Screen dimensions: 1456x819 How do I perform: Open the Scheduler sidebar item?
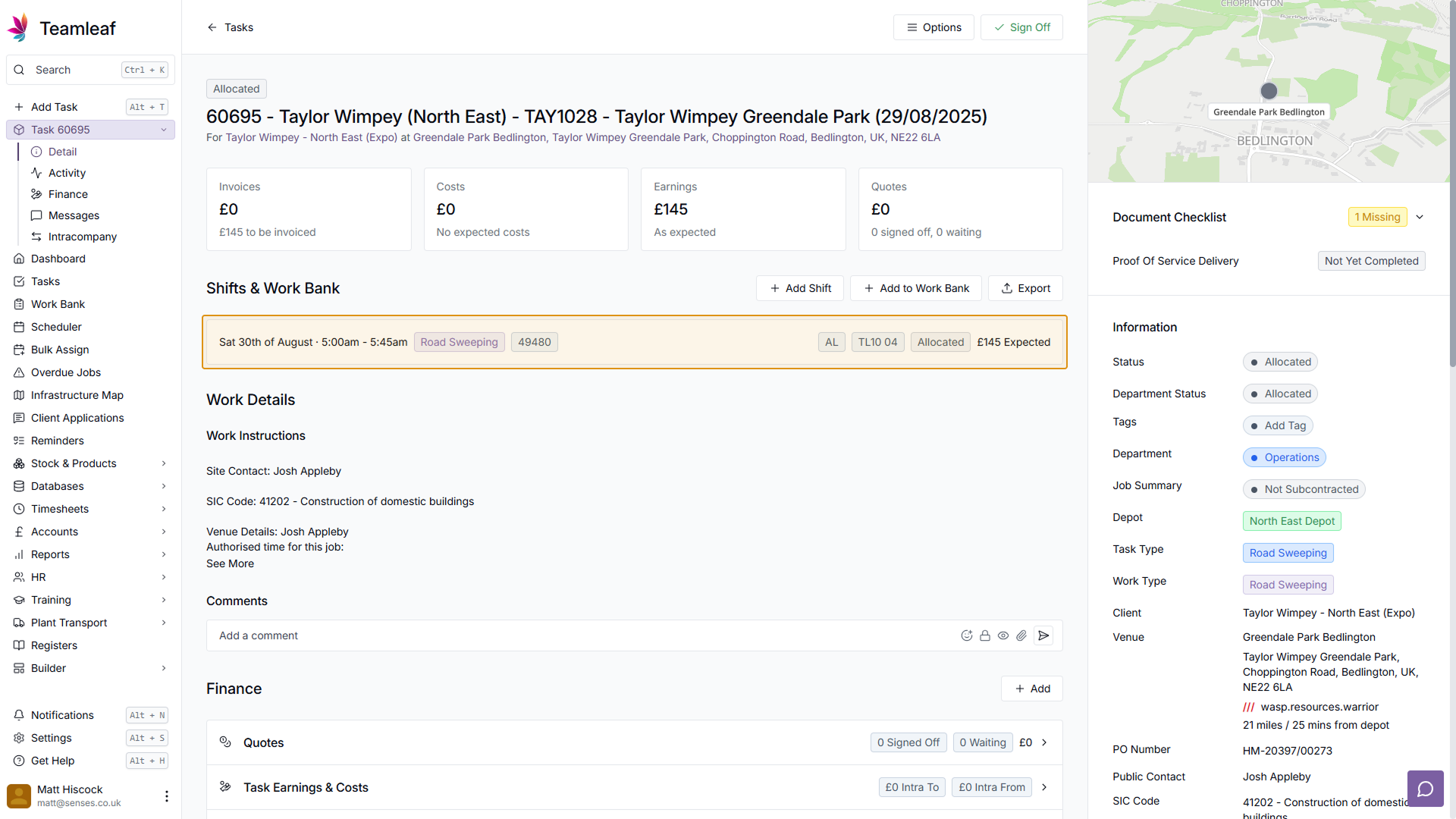pos(90,327)
